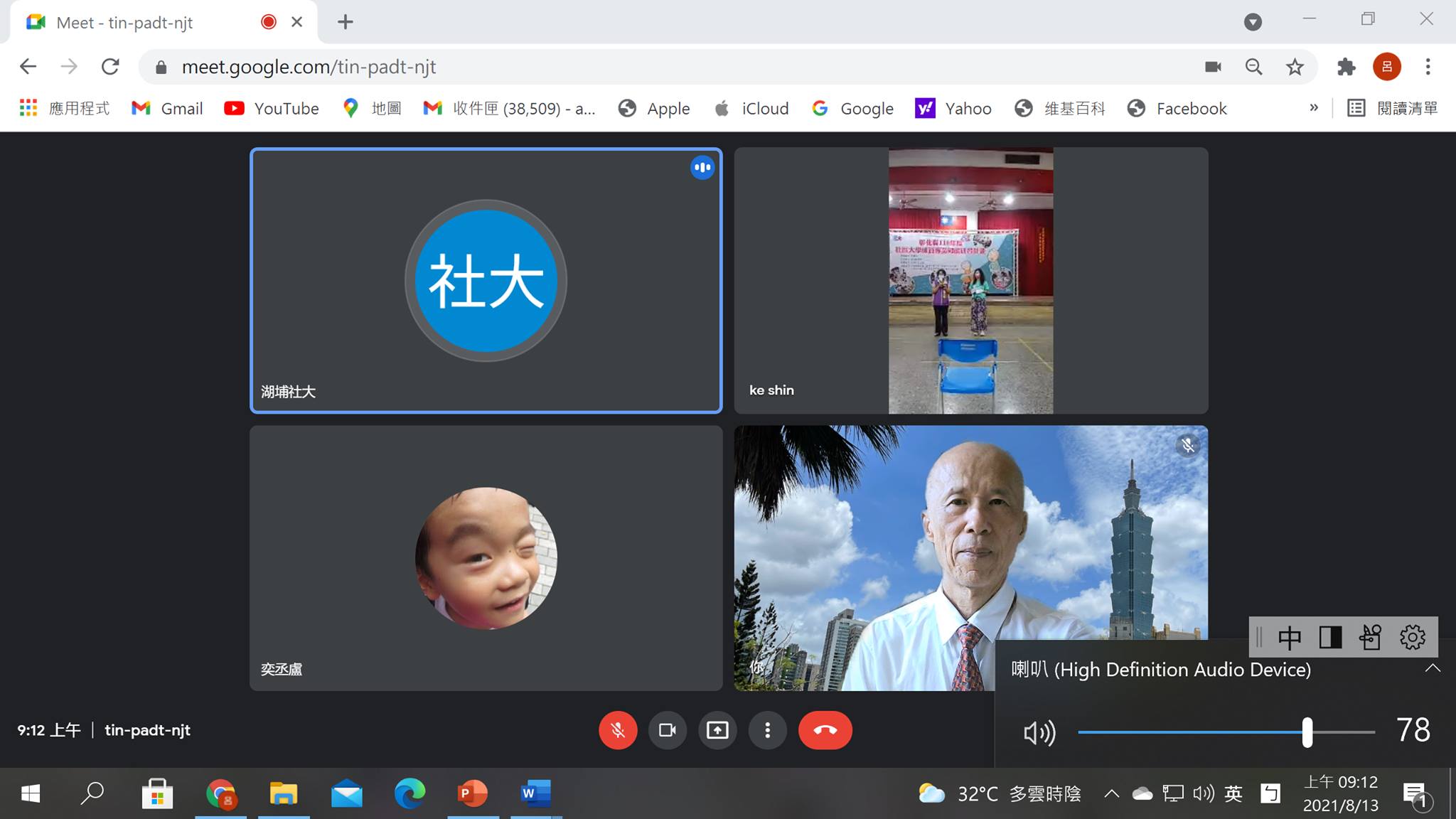Open Facebook bookmark
This screenshot has width=1456, height=819.
1177,108
